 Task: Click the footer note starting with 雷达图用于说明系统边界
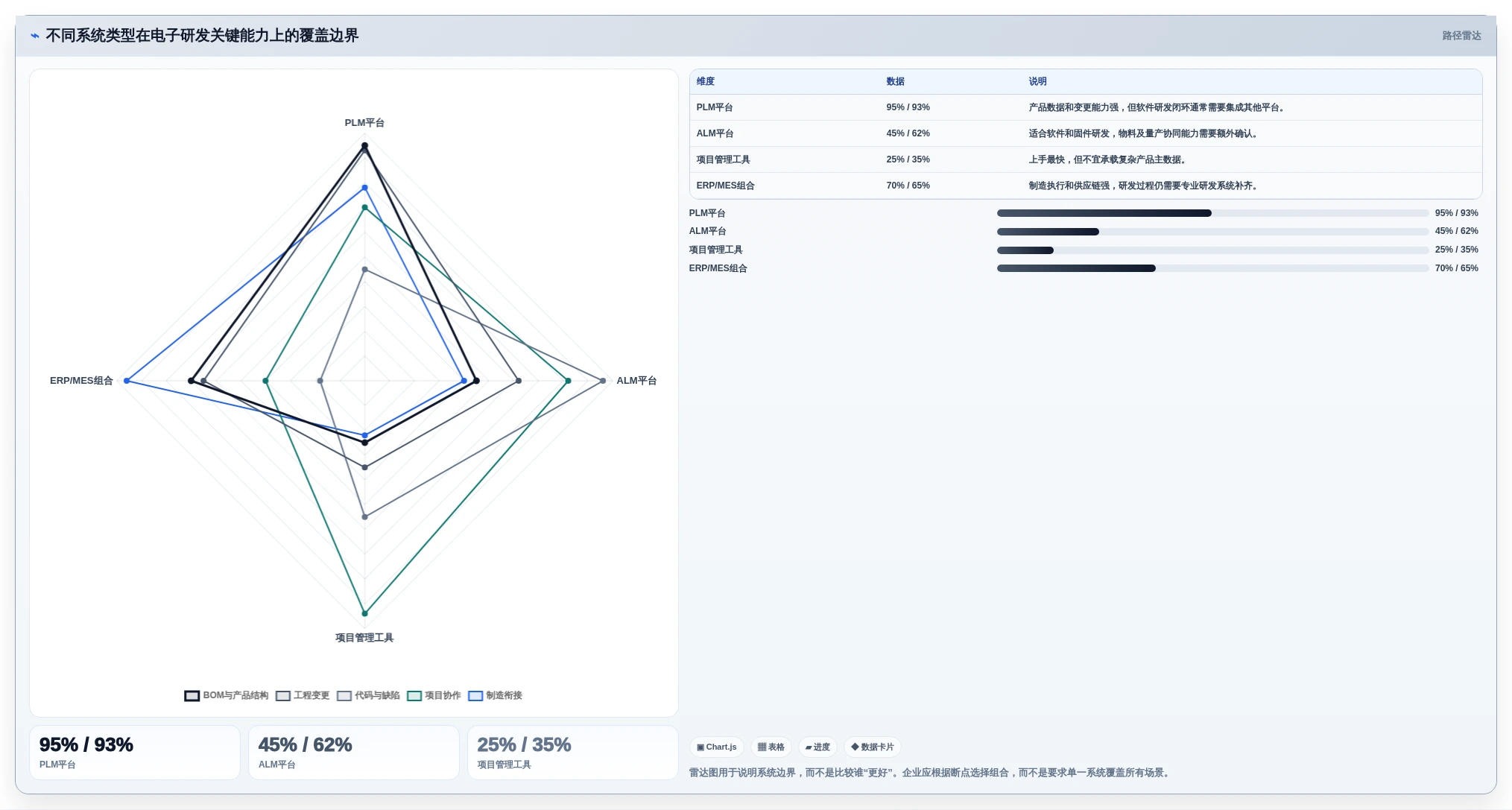[931, 773]
